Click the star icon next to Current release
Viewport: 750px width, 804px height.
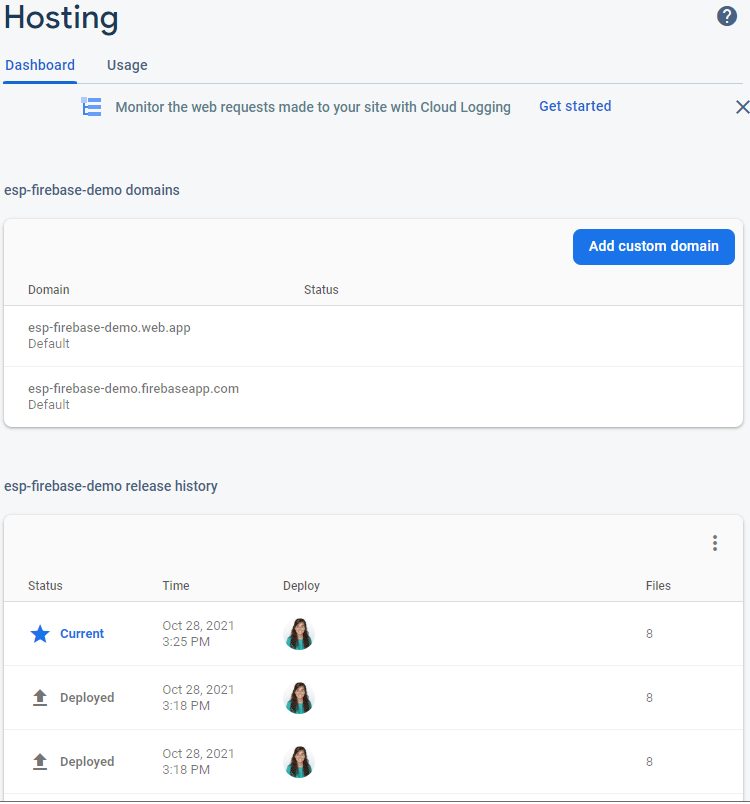[x=40, y=633]
